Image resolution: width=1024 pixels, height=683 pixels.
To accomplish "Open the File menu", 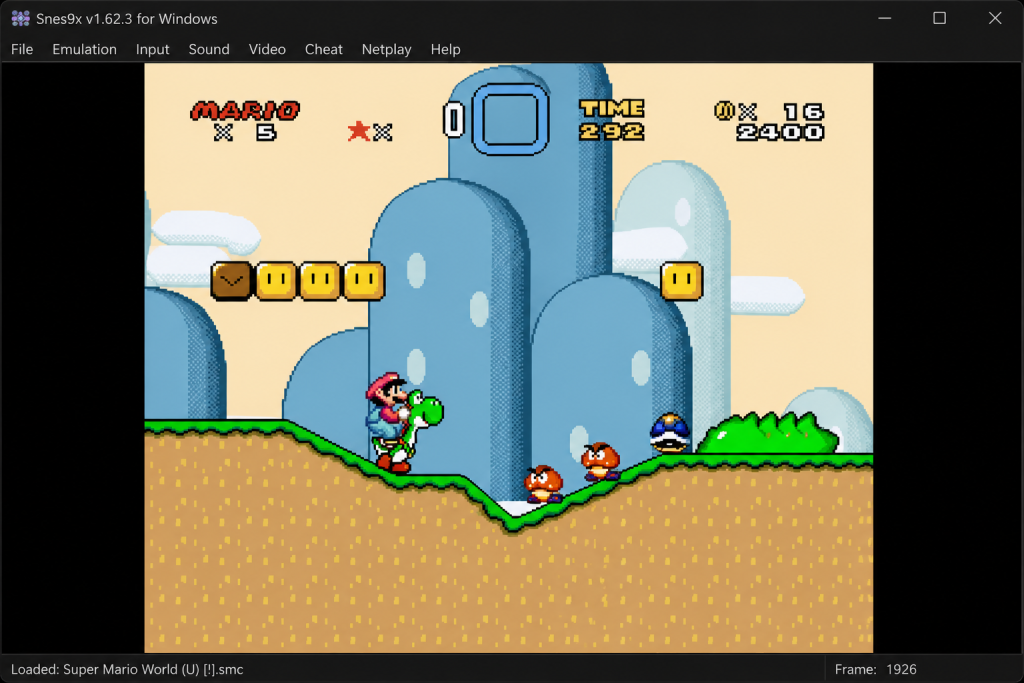I will click(22, 50).
